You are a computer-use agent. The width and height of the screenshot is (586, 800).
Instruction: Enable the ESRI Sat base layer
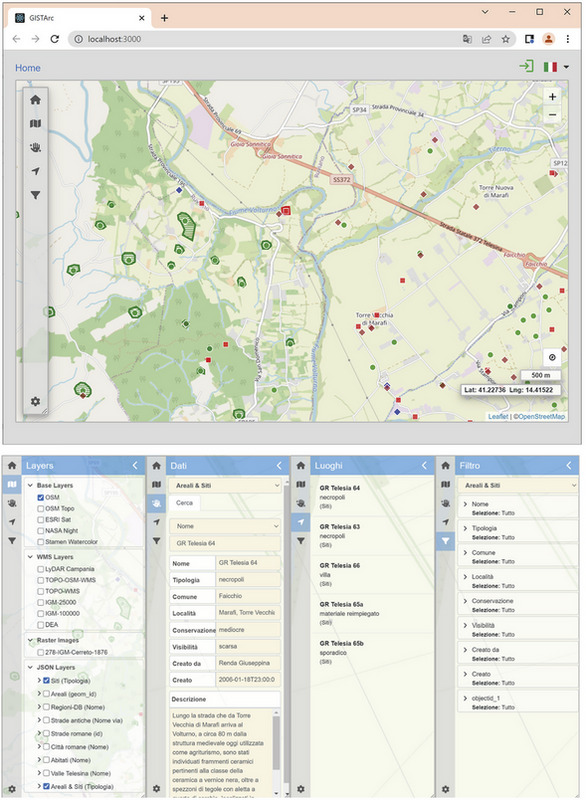40,520
